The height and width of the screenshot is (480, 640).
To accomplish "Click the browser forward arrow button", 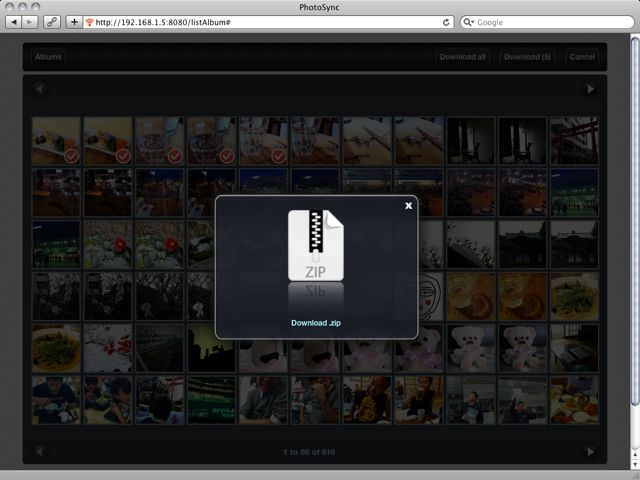I will [29, 22].
